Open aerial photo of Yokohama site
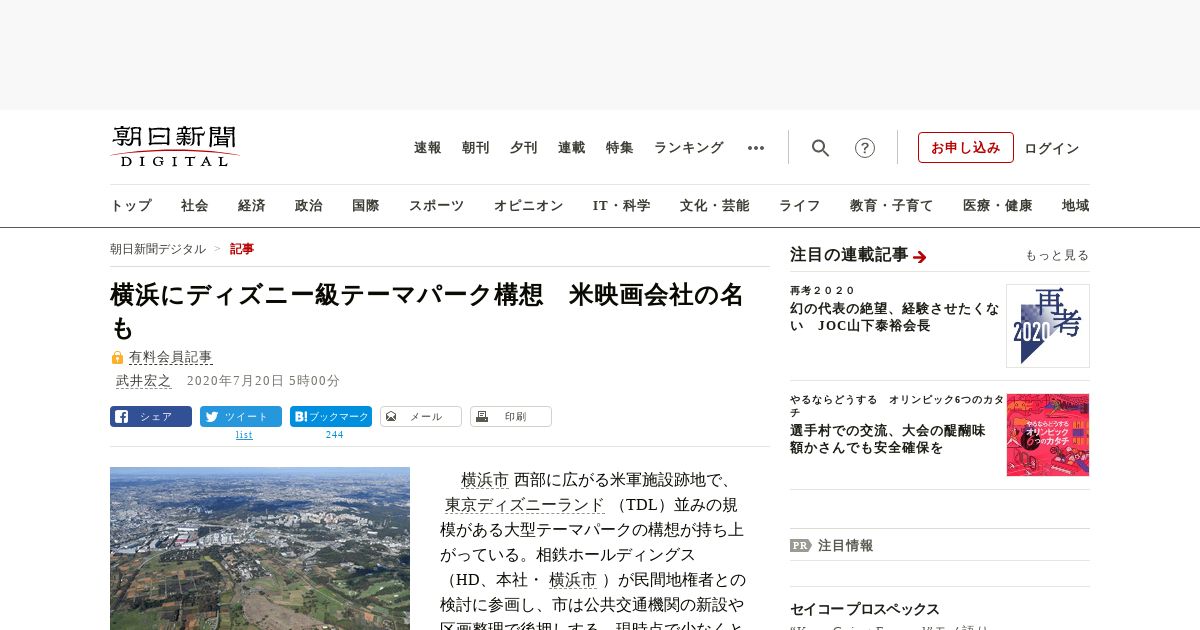Viewport: 1200px width, 630px height. pyautogui.click(x=260, y=548)
